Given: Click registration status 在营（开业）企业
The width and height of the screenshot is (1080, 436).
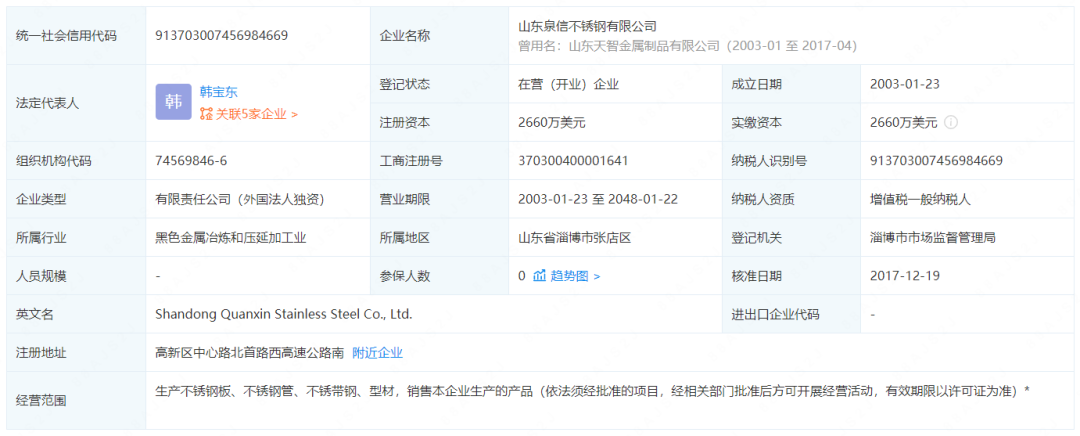Looking at the screenshot, I should pyautogui.click(x=569, y=85).
